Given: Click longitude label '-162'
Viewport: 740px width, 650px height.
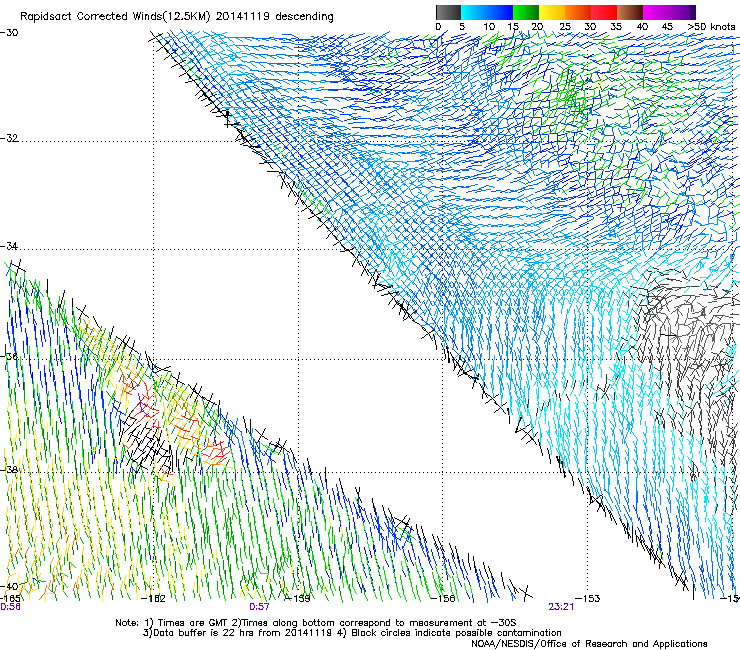Looking at the screenshot, I should coord(153,599).
